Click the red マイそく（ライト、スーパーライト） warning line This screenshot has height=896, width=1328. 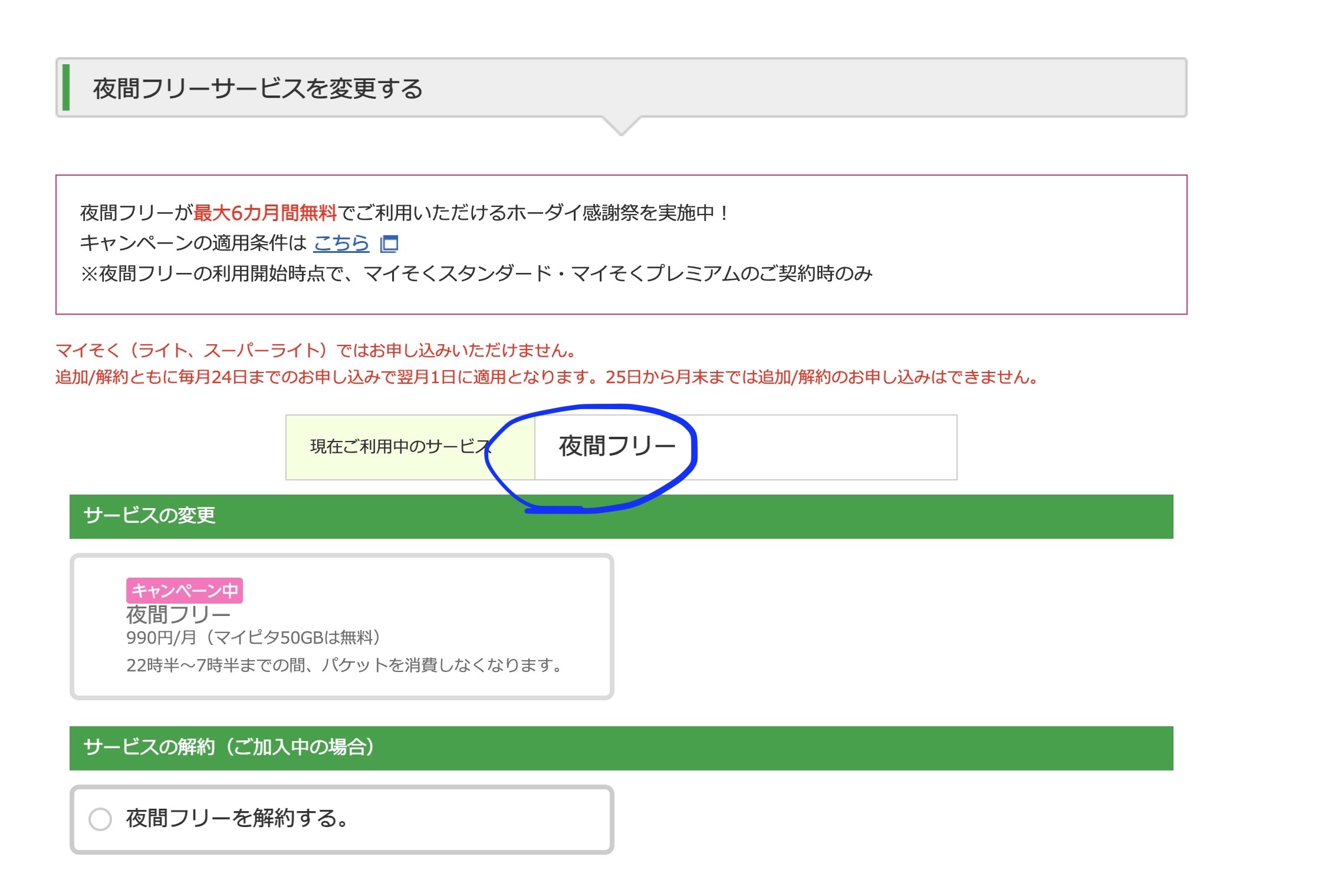click(x=316, y=351)
